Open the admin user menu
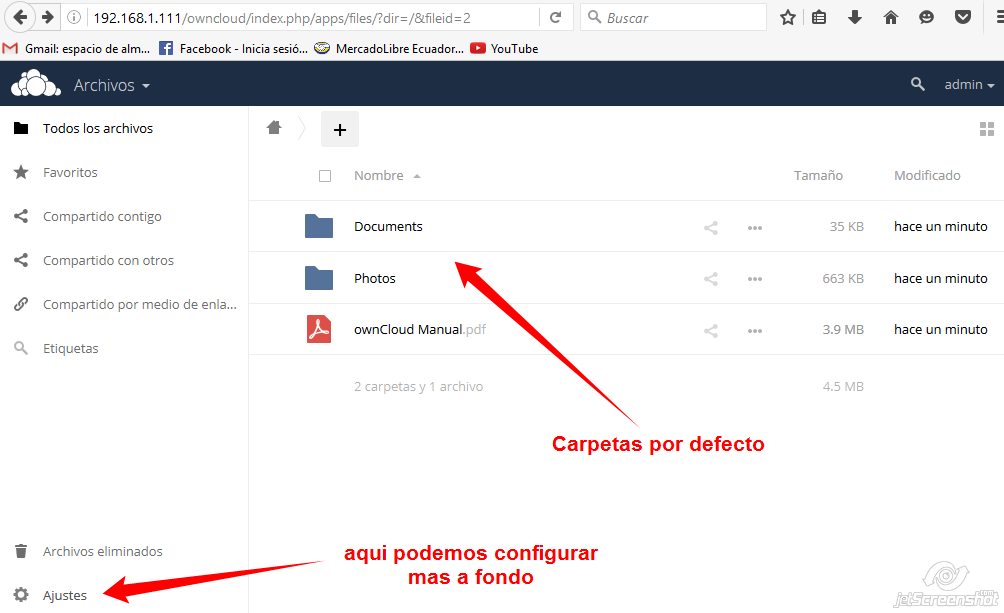 (x=968, y=85)
